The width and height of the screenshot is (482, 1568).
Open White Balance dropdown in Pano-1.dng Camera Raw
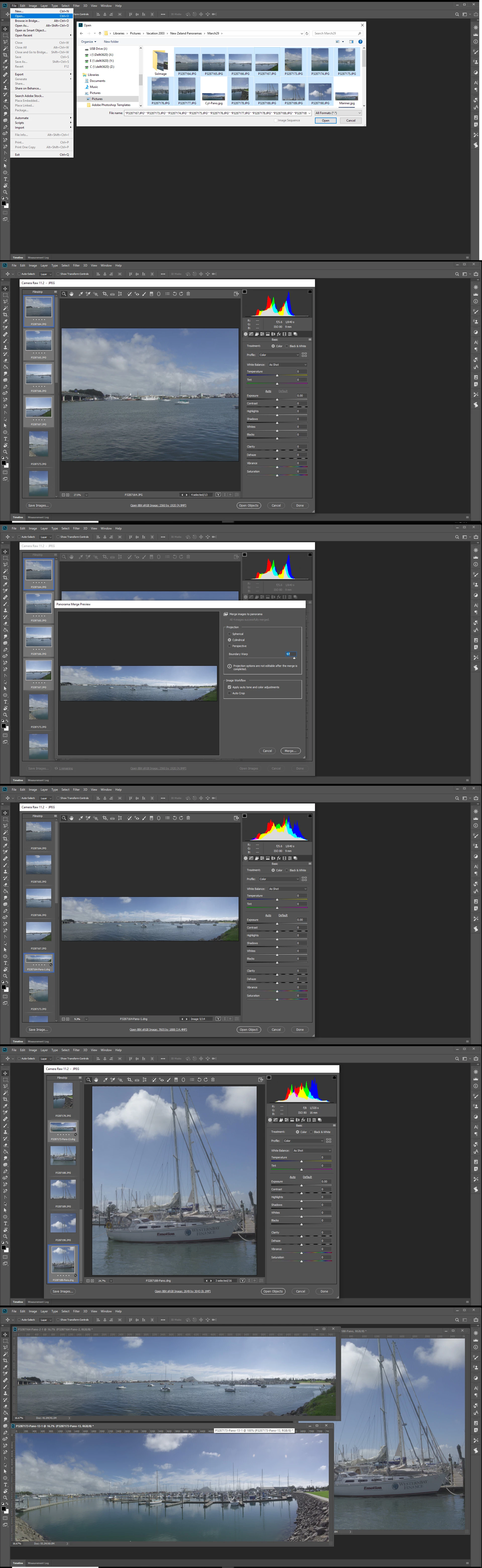pyautogui.click(x=288, y=889)
